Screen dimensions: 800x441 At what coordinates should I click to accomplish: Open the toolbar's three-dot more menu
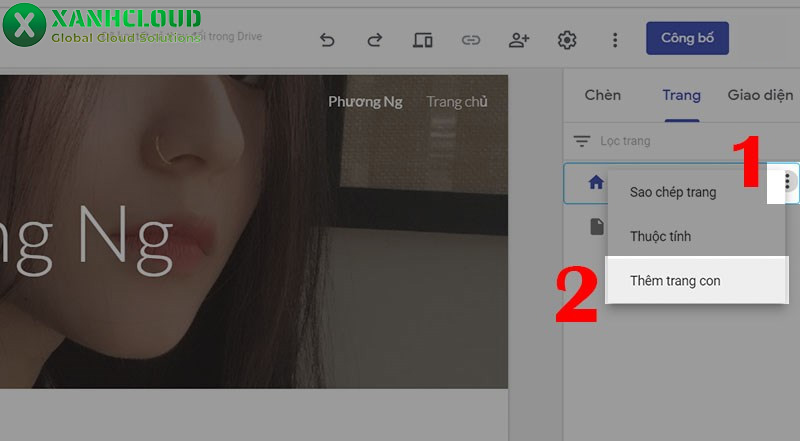click(615, 40)
